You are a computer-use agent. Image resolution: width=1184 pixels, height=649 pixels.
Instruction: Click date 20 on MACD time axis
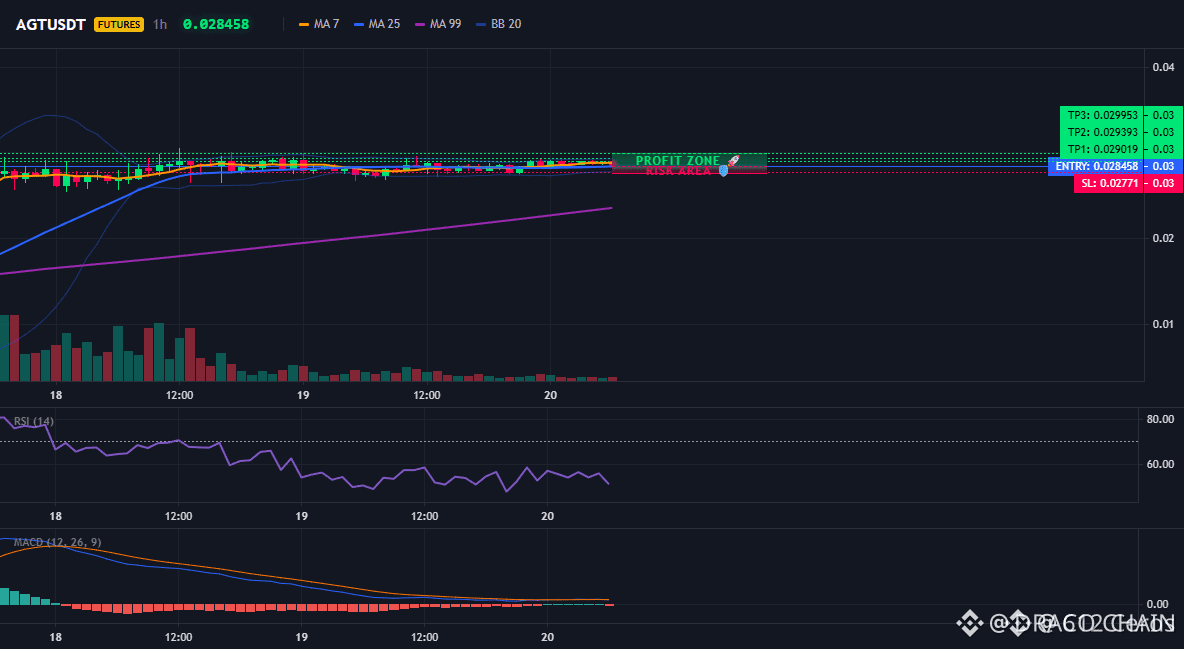pos(547,637)
